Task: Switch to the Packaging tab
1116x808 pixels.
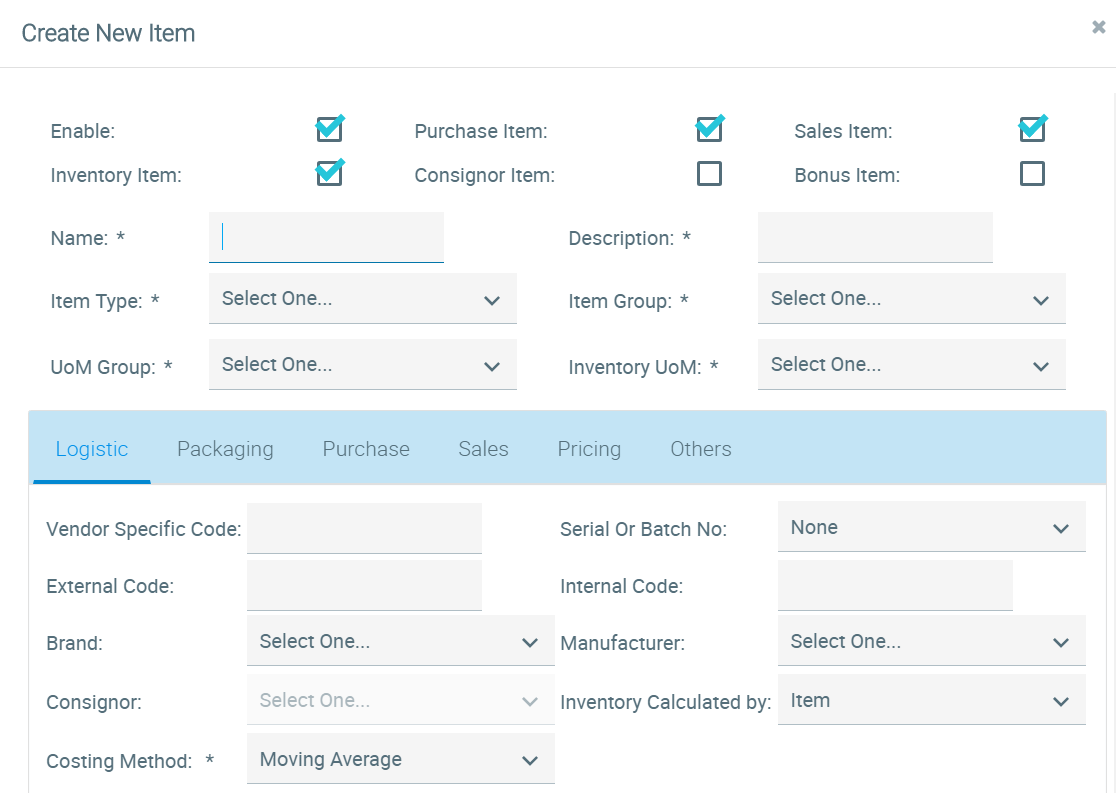Action: pyautogui.click(x=225, y=449)
